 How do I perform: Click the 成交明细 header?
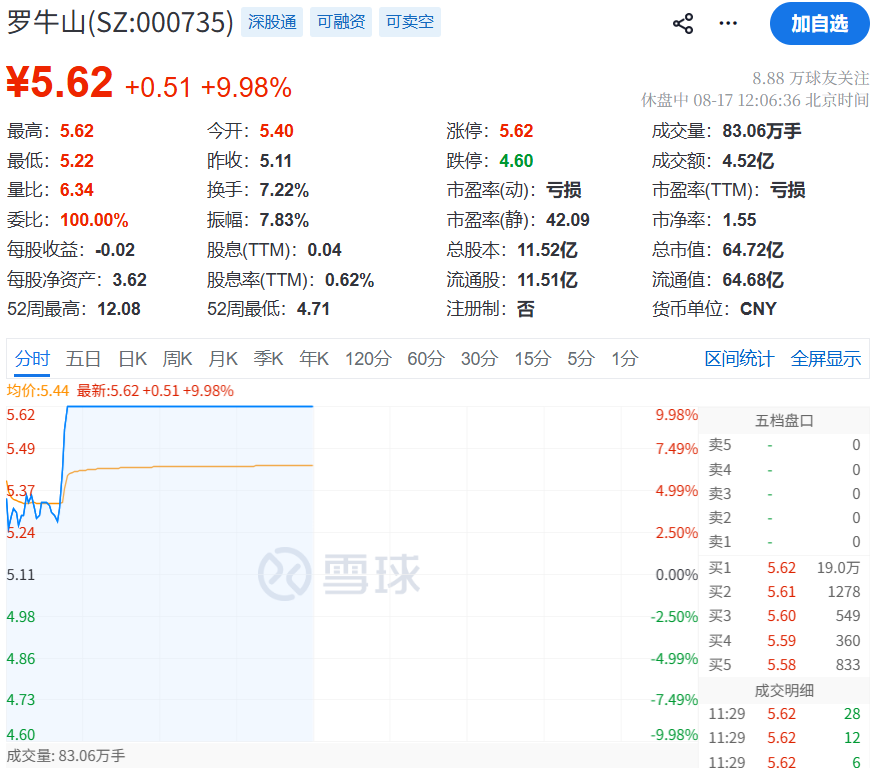[x=784, y=691]
